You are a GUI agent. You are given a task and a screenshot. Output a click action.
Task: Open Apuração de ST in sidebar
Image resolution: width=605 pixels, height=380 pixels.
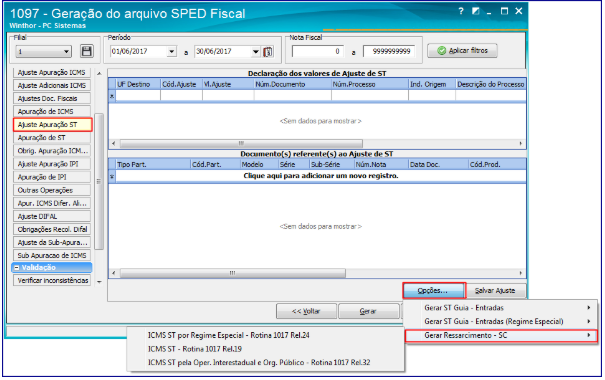point(52,138)
